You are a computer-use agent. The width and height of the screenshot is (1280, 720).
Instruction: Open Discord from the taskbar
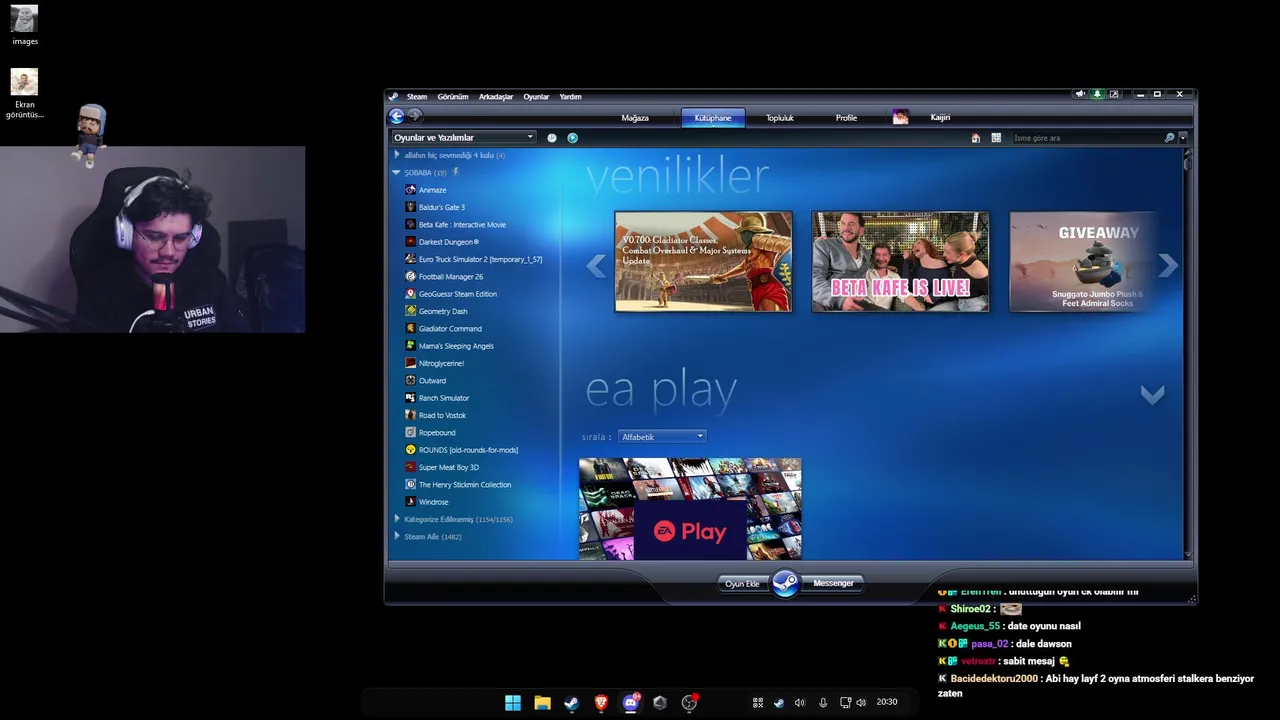click(630, 703)
